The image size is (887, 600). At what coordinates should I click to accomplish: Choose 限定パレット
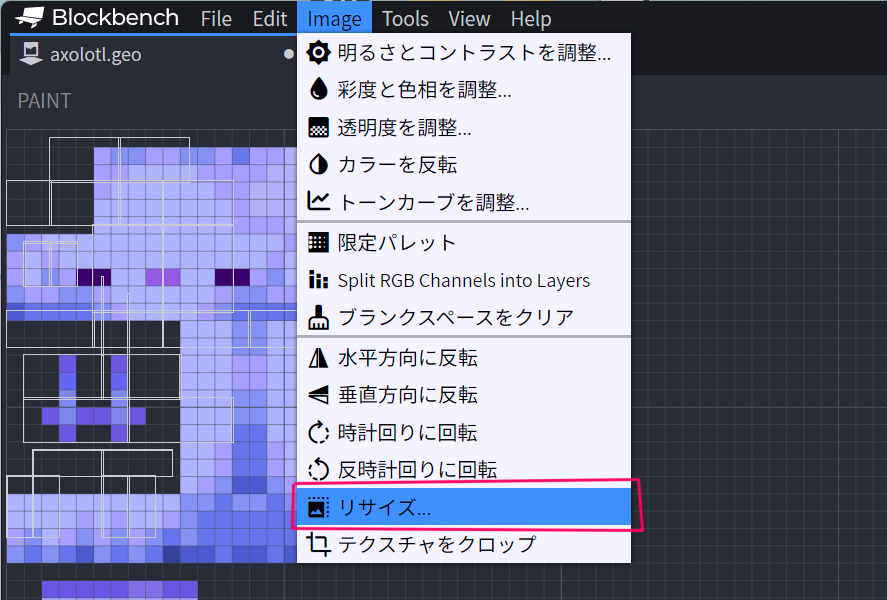pos(464,243)
